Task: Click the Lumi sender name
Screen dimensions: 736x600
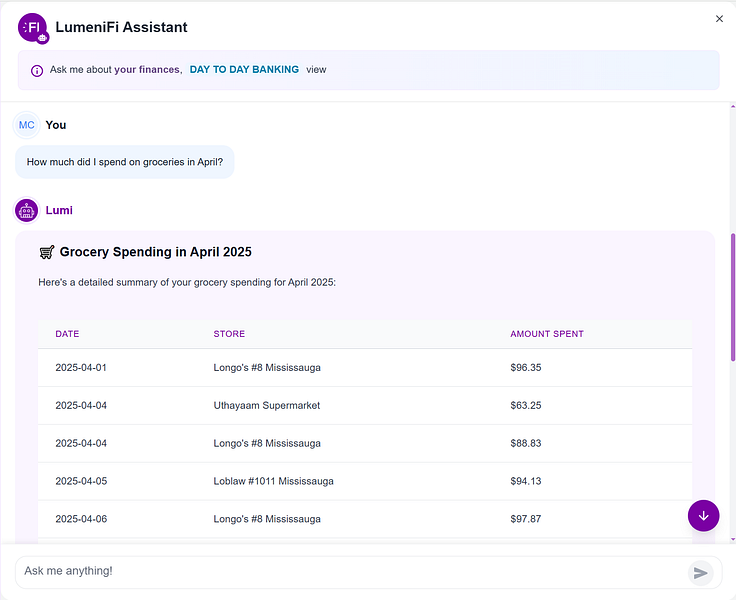Action: coord(59,211)
